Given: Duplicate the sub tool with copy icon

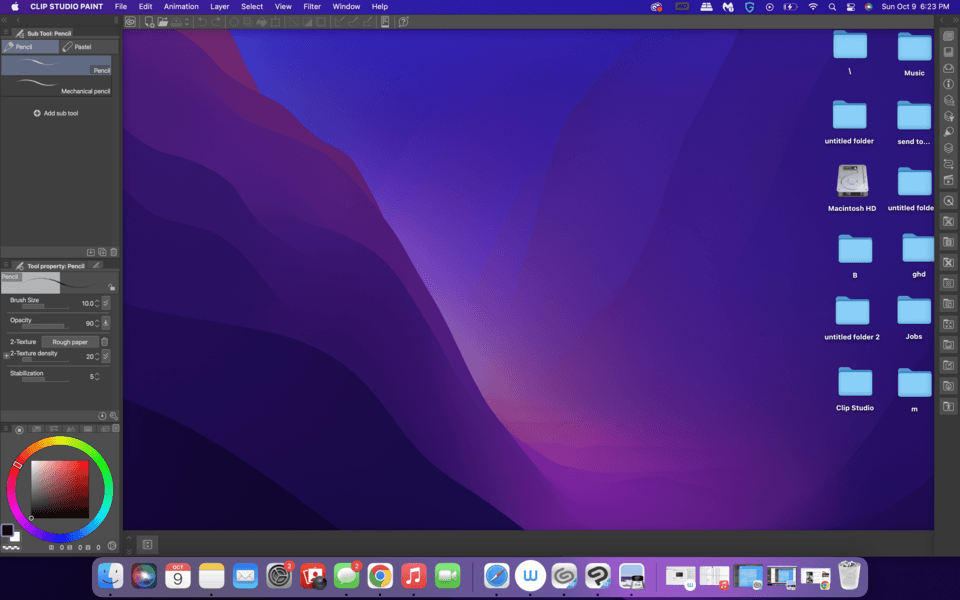Looking at the screenshot, I should [102, 252].
